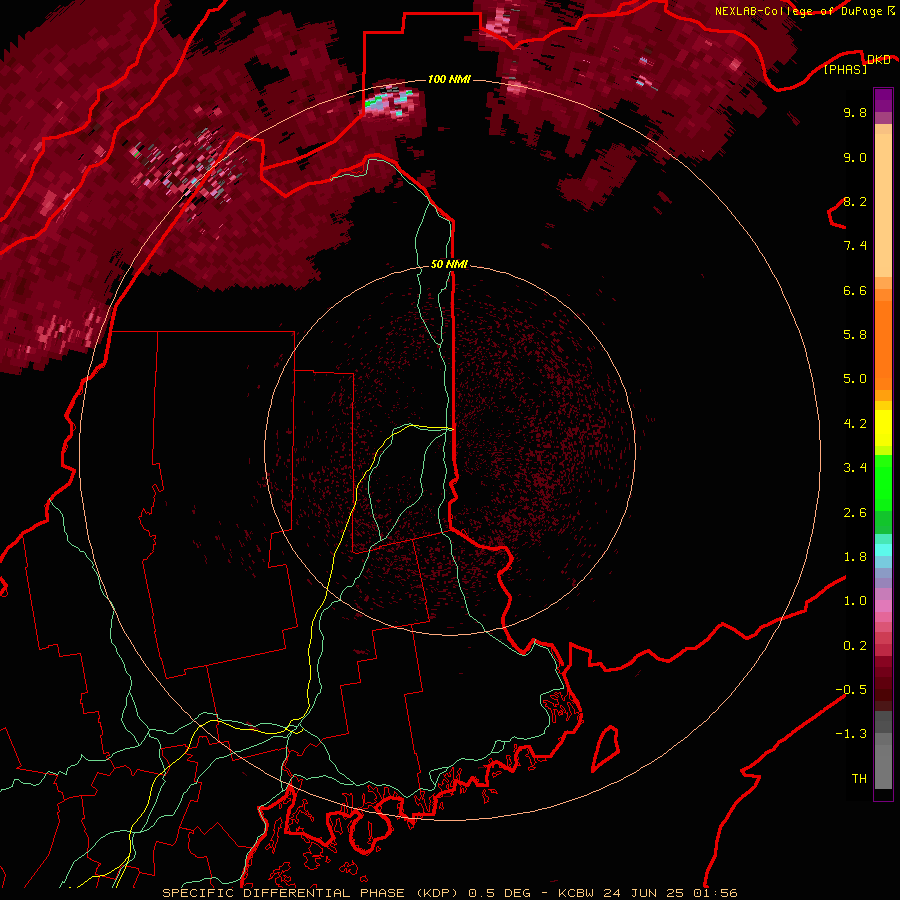Pick the bright green segment of the color bar
Image resolution: width=900 pixels, height=900 pixels.
pos(883,482)
